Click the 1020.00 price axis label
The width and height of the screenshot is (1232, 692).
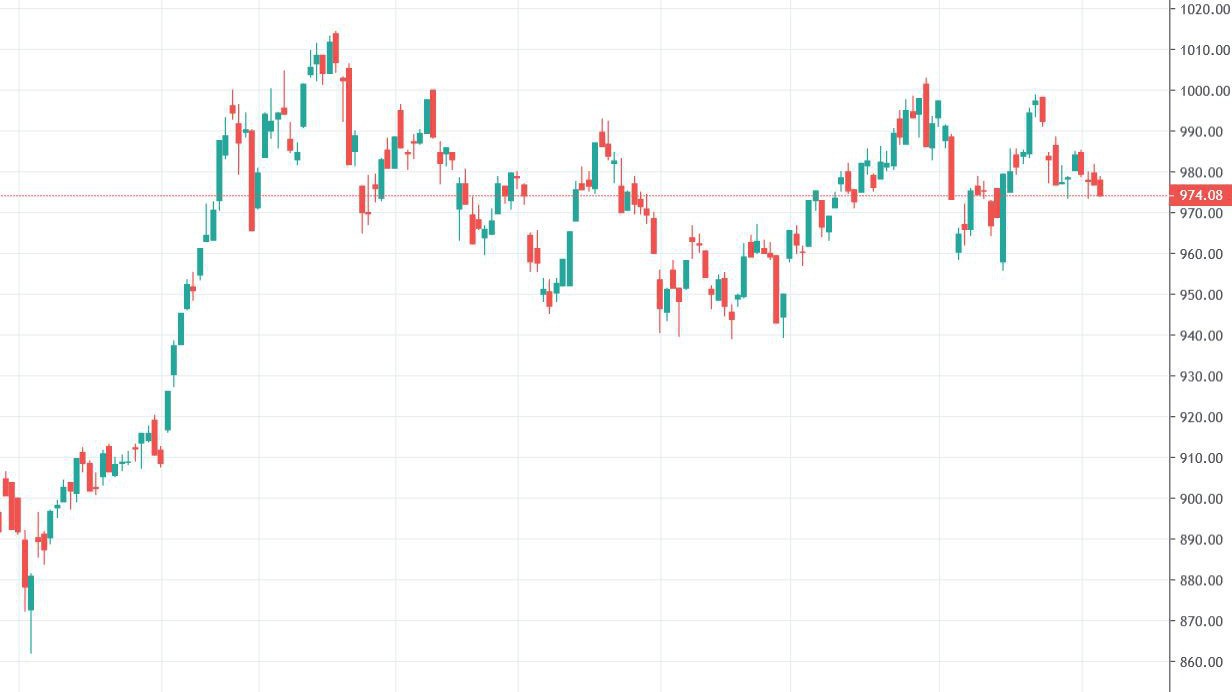[x=1204, y=9]
